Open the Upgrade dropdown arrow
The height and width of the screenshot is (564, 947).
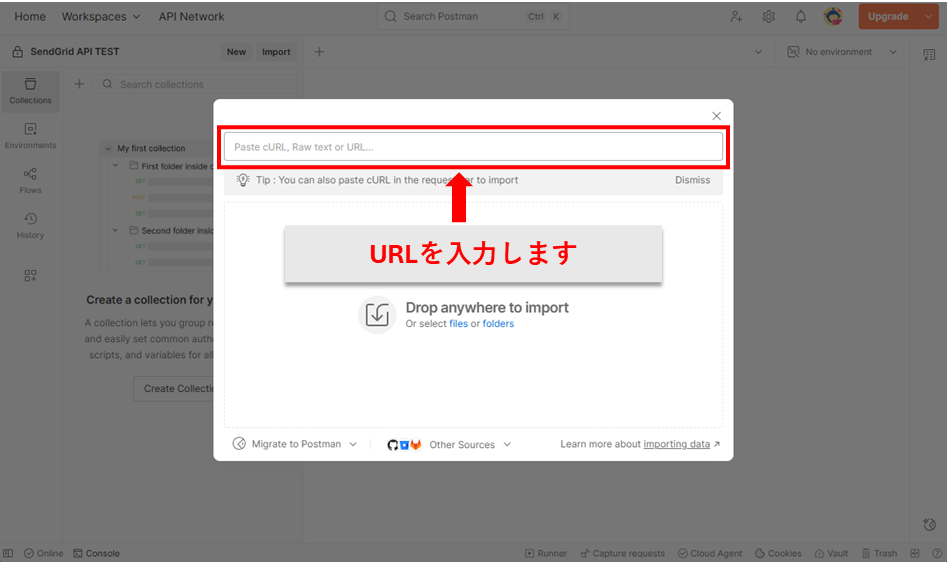click(x=928, y=17)
